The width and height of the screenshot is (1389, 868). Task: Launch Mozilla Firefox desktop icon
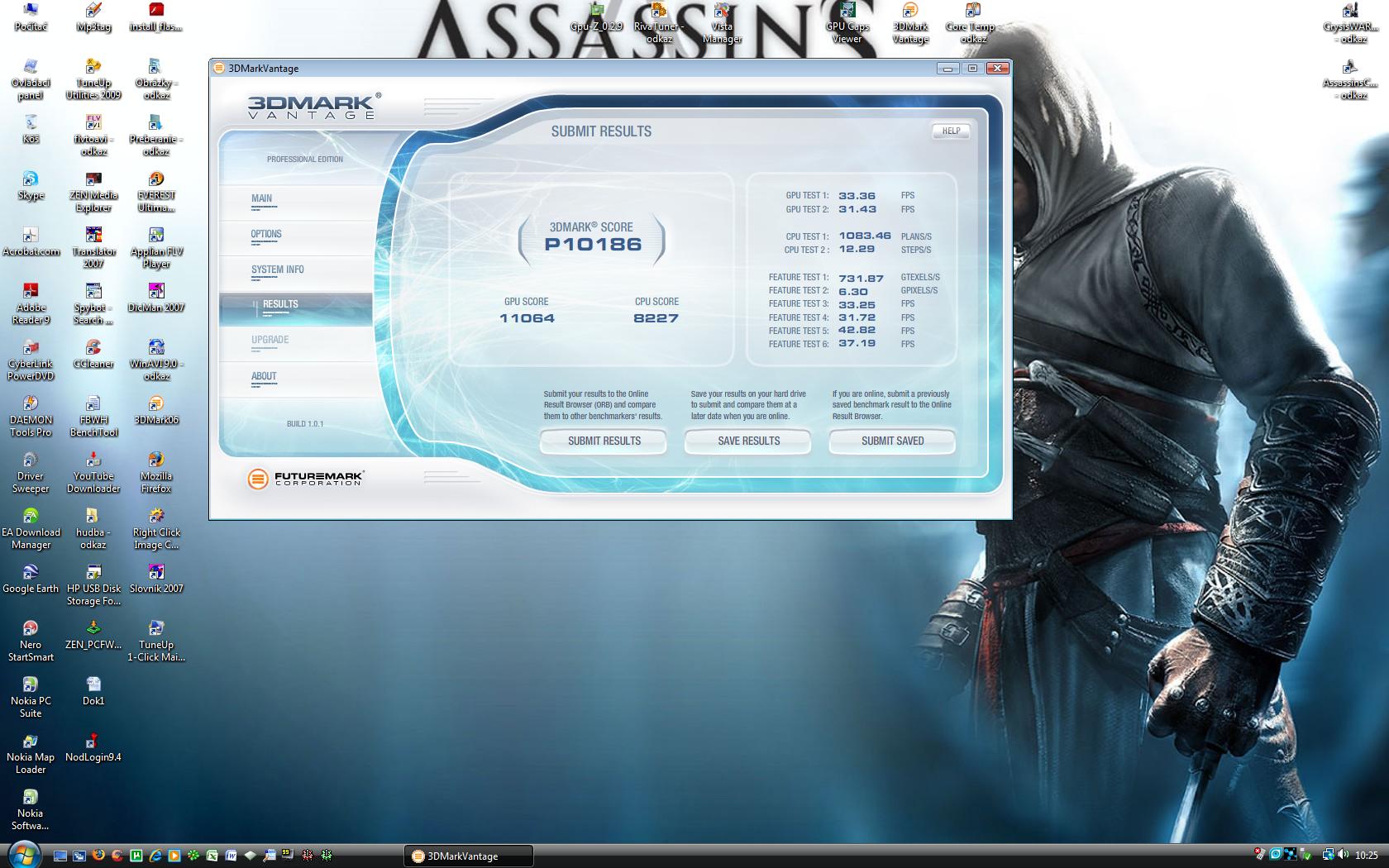(156, 473)
